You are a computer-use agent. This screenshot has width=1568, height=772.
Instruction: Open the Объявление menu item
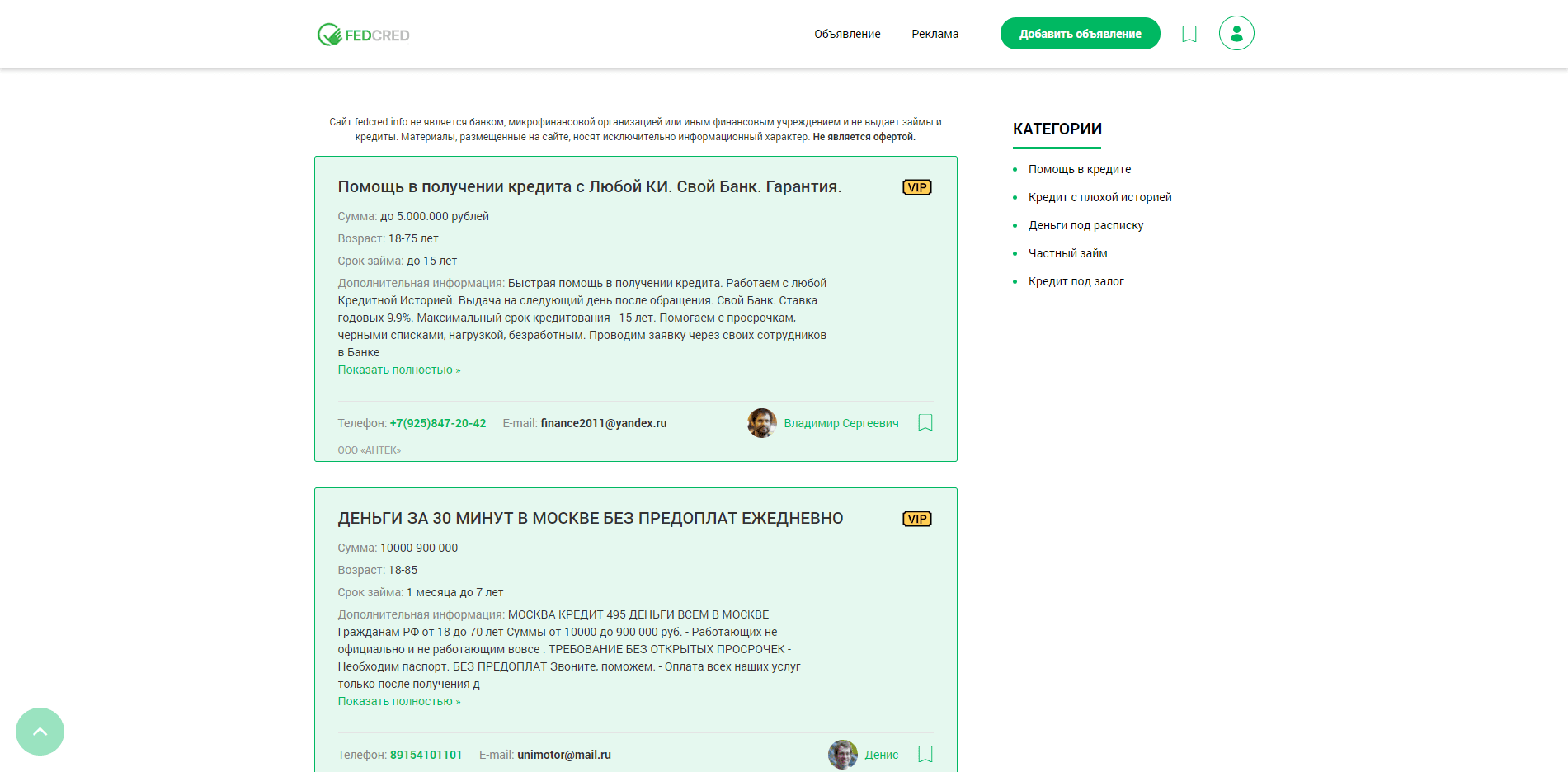(847, 34)
